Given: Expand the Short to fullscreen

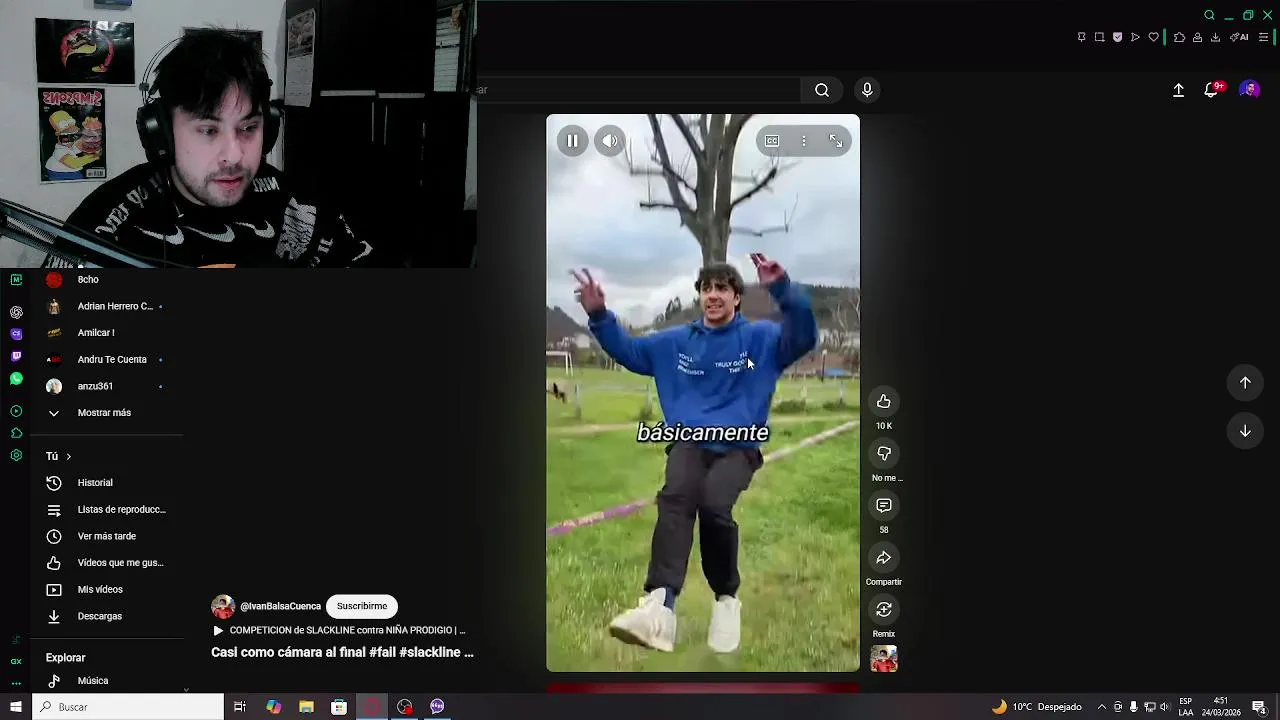Looking at the screenshot, I should coord(836,141).
